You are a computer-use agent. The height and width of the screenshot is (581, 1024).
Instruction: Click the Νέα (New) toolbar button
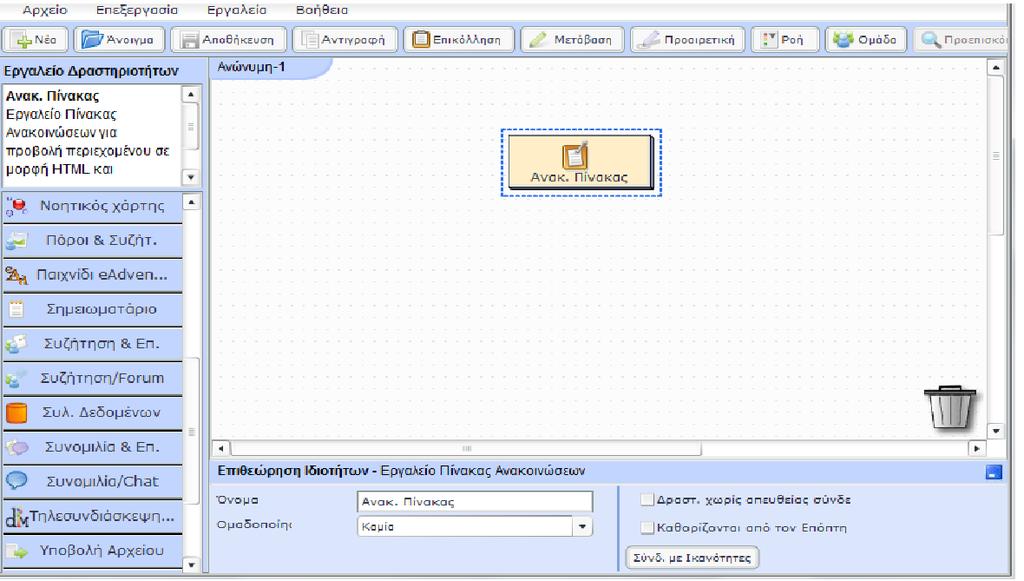(x=35, y=40)
